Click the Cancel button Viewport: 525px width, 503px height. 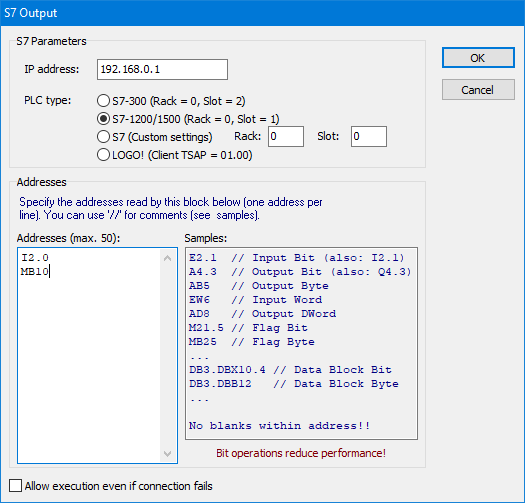[x=478, y=89]
